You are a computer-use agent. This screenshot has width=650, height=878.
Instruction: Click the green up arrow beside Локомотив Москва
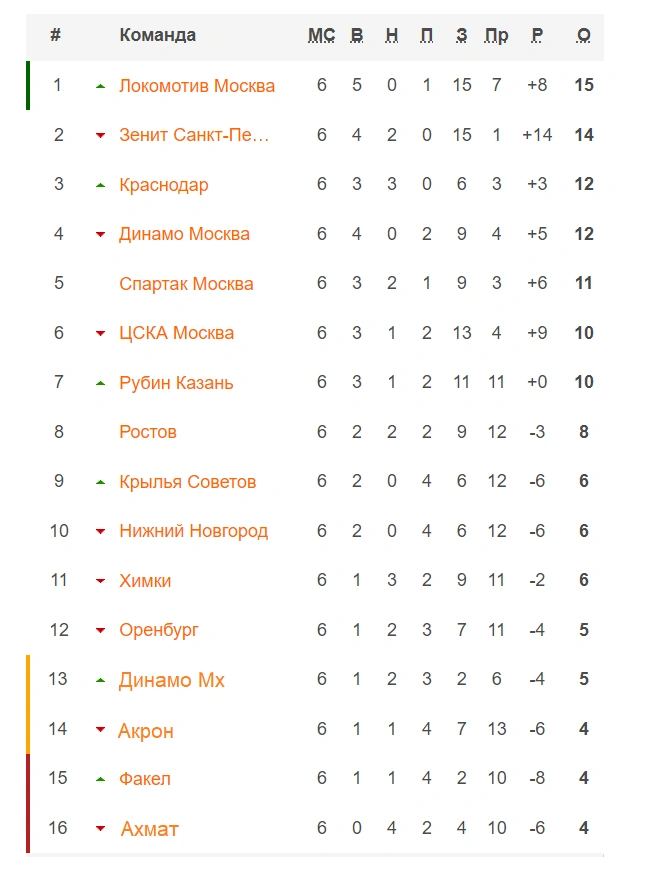click(100, 86)
